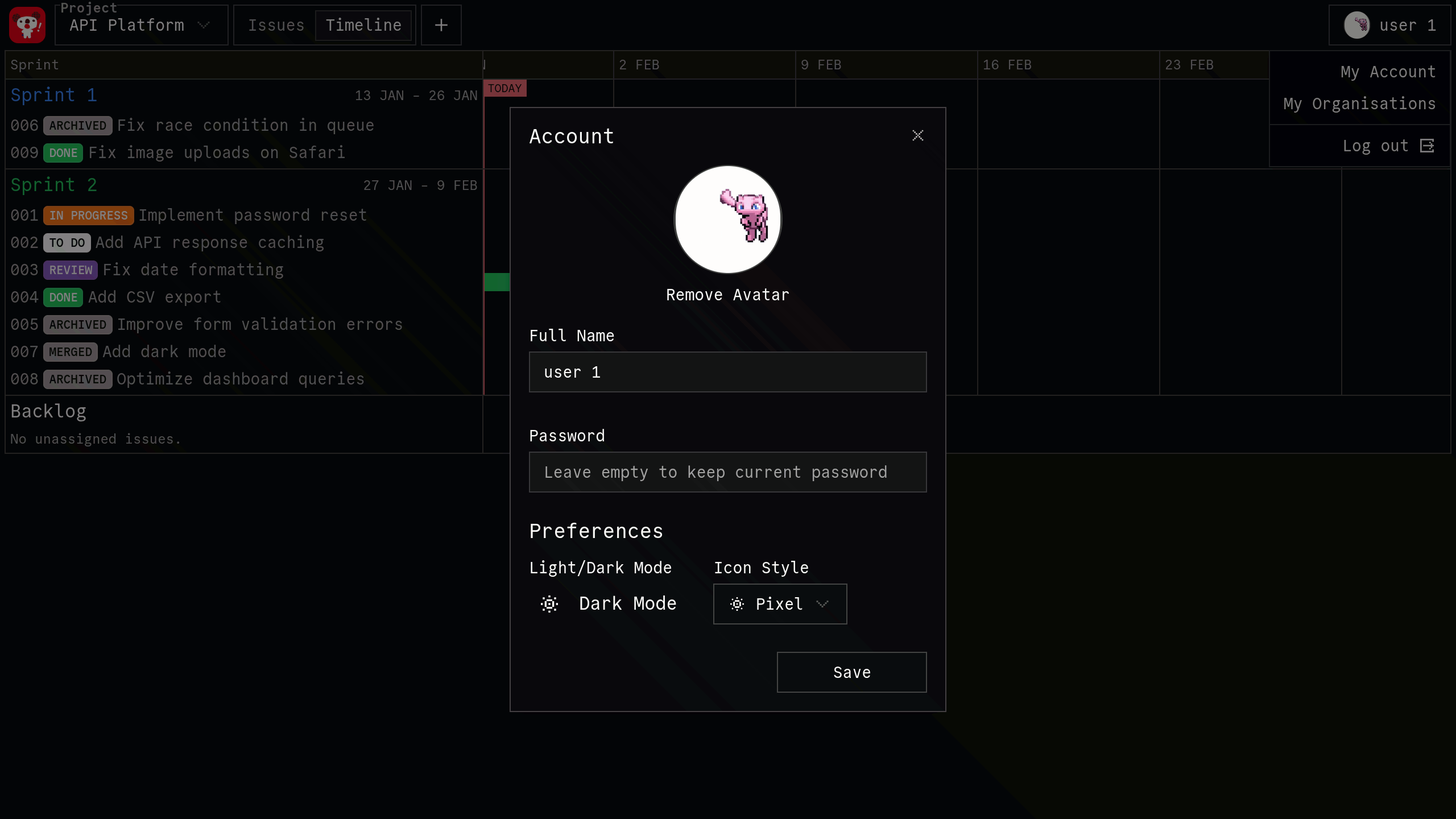
Task: Expand the API Platform project selector
Action: pyautogui.click(x=141, y=25)
